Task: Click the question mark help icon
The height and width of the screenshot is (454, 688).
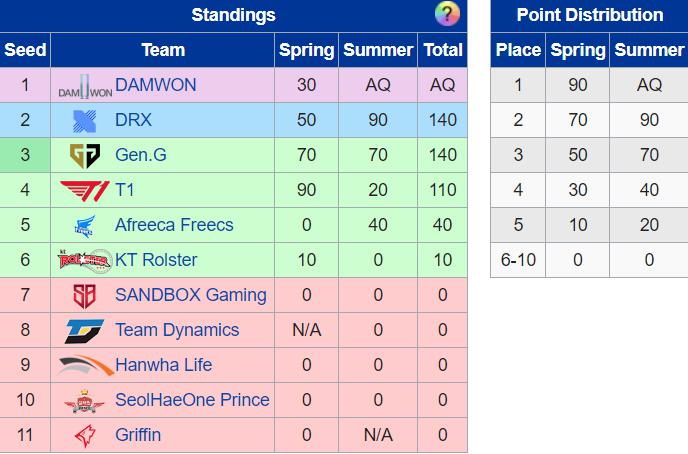Action: tap(447, 14)
